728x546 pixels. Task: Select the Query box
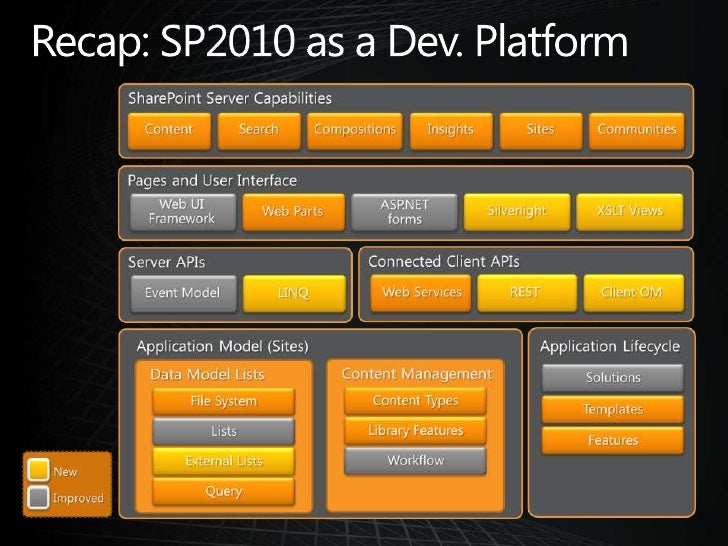[x=223, y=492]
